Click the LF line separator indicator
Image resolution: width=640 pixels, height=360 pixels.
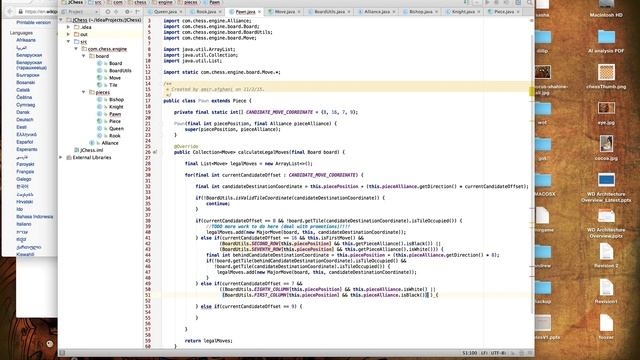484,353
